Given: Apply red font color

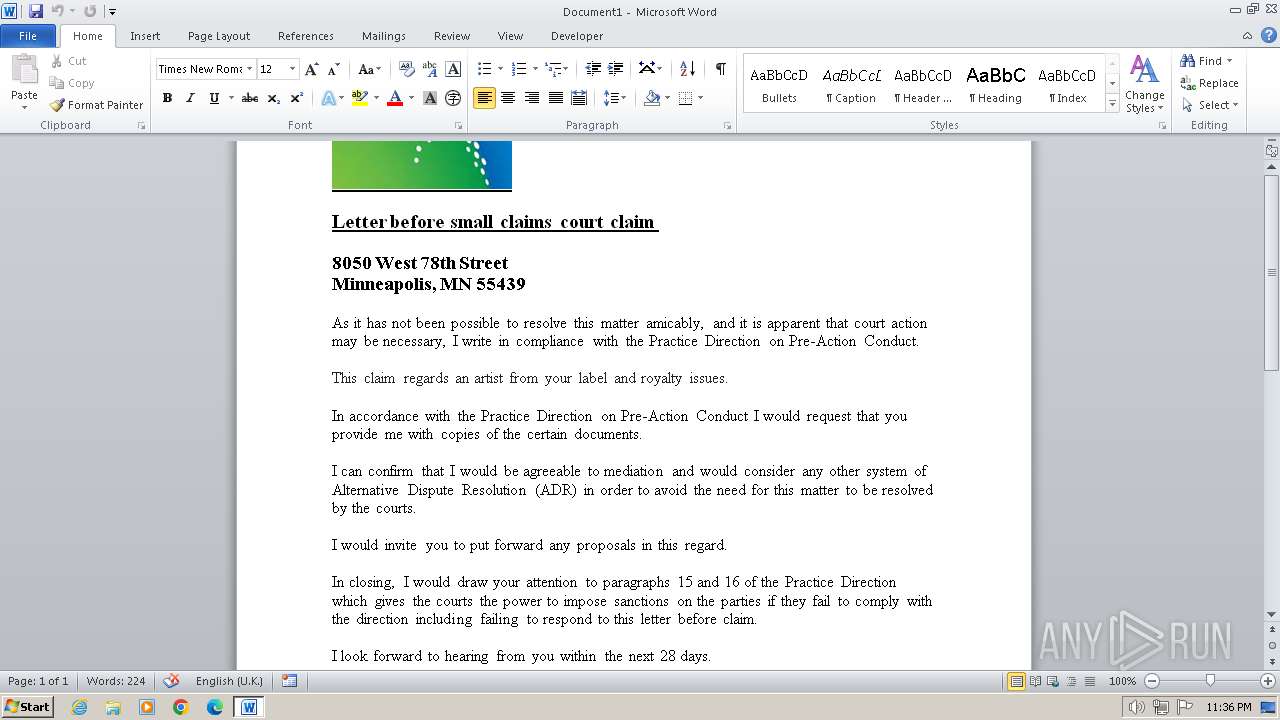Looking at the screenshot, I should (x=395, y=98).
